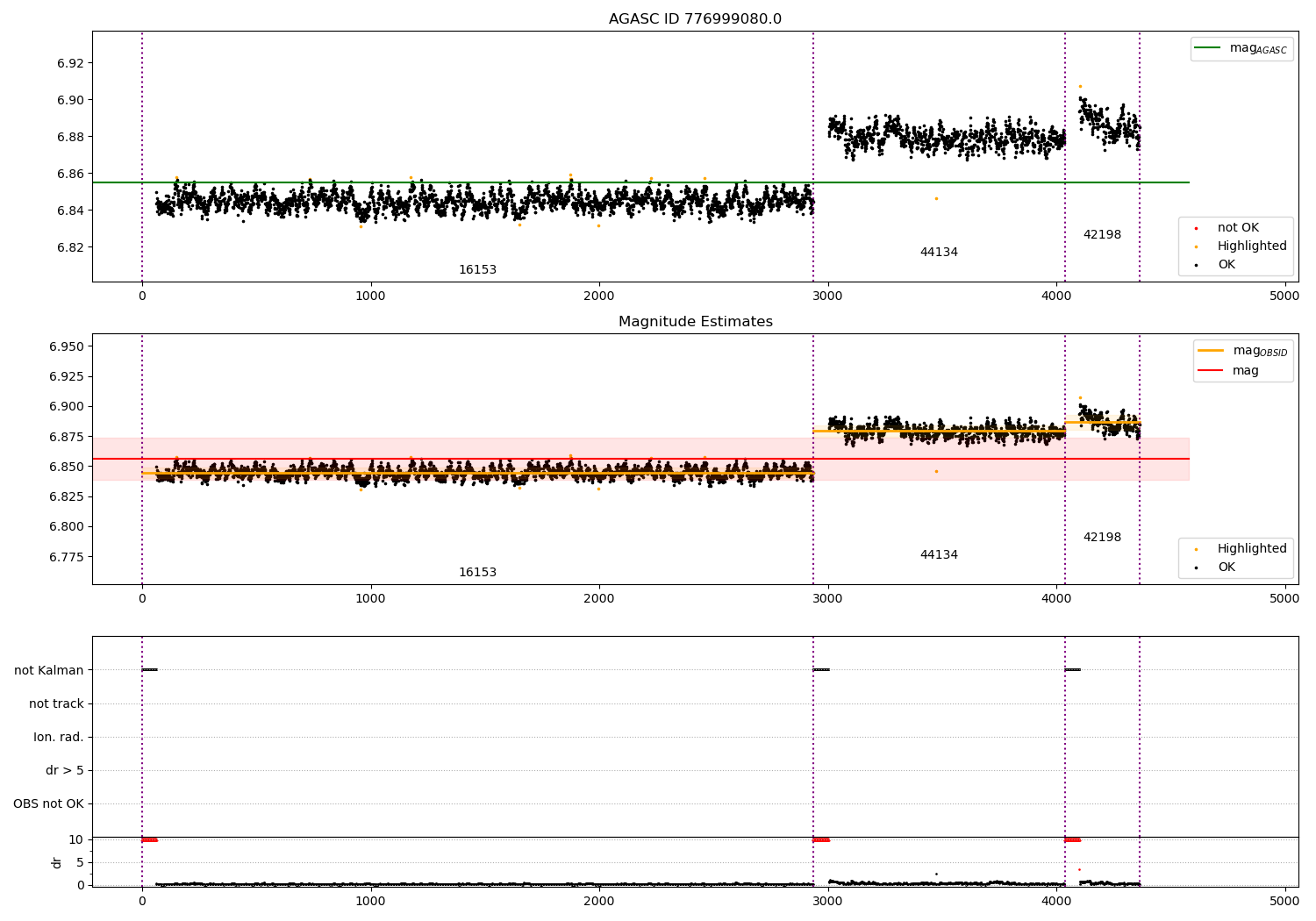Click the isolated dr outlier point within 44134
The image size is (1316, 921).
coord(936,874)
